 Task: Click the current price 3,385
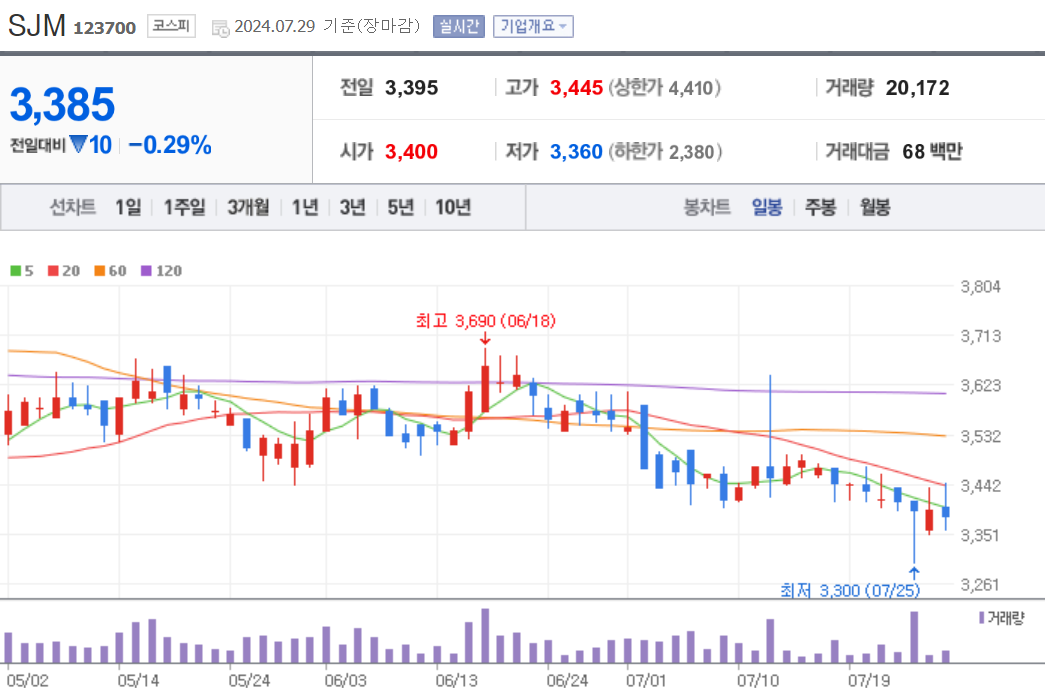pos(63,104)
